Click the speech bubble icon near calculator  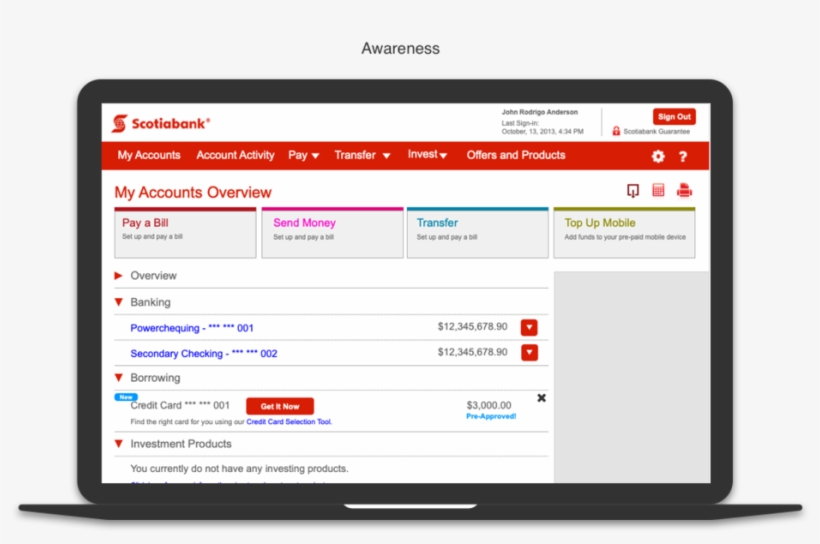[x=633, y=191]
